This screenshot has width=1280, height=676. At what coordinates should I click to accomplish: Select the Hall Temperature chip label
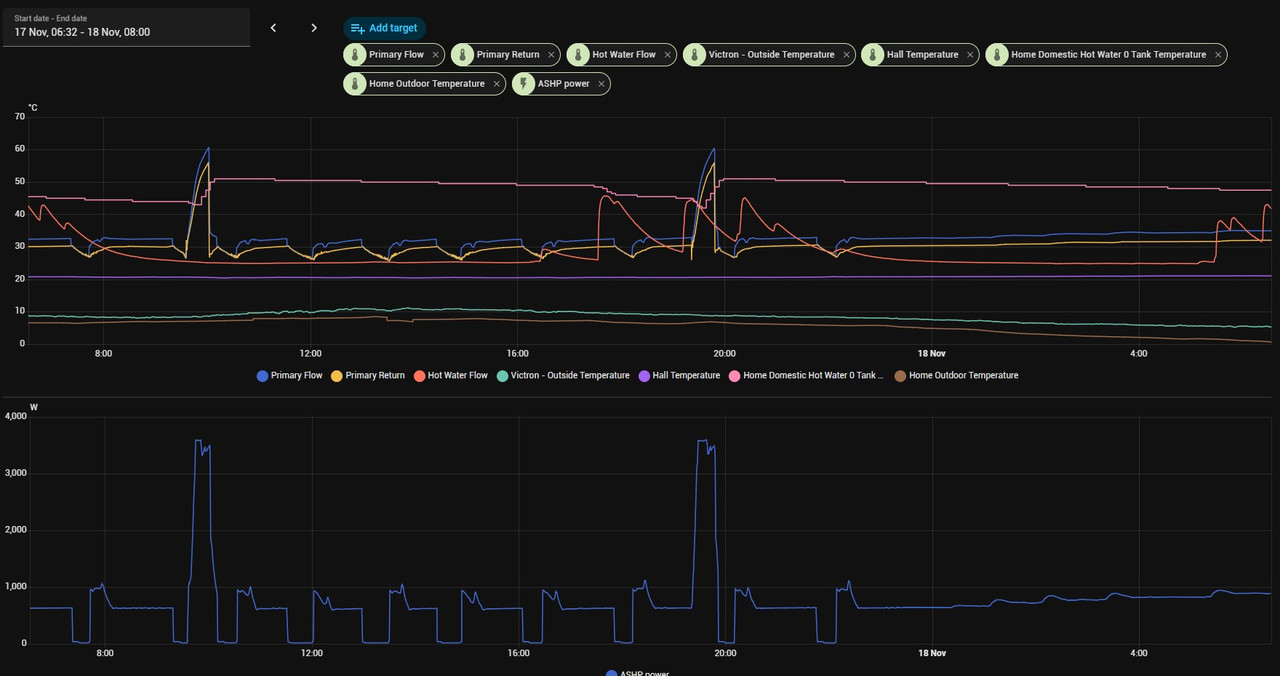click(x=922, y=55)
